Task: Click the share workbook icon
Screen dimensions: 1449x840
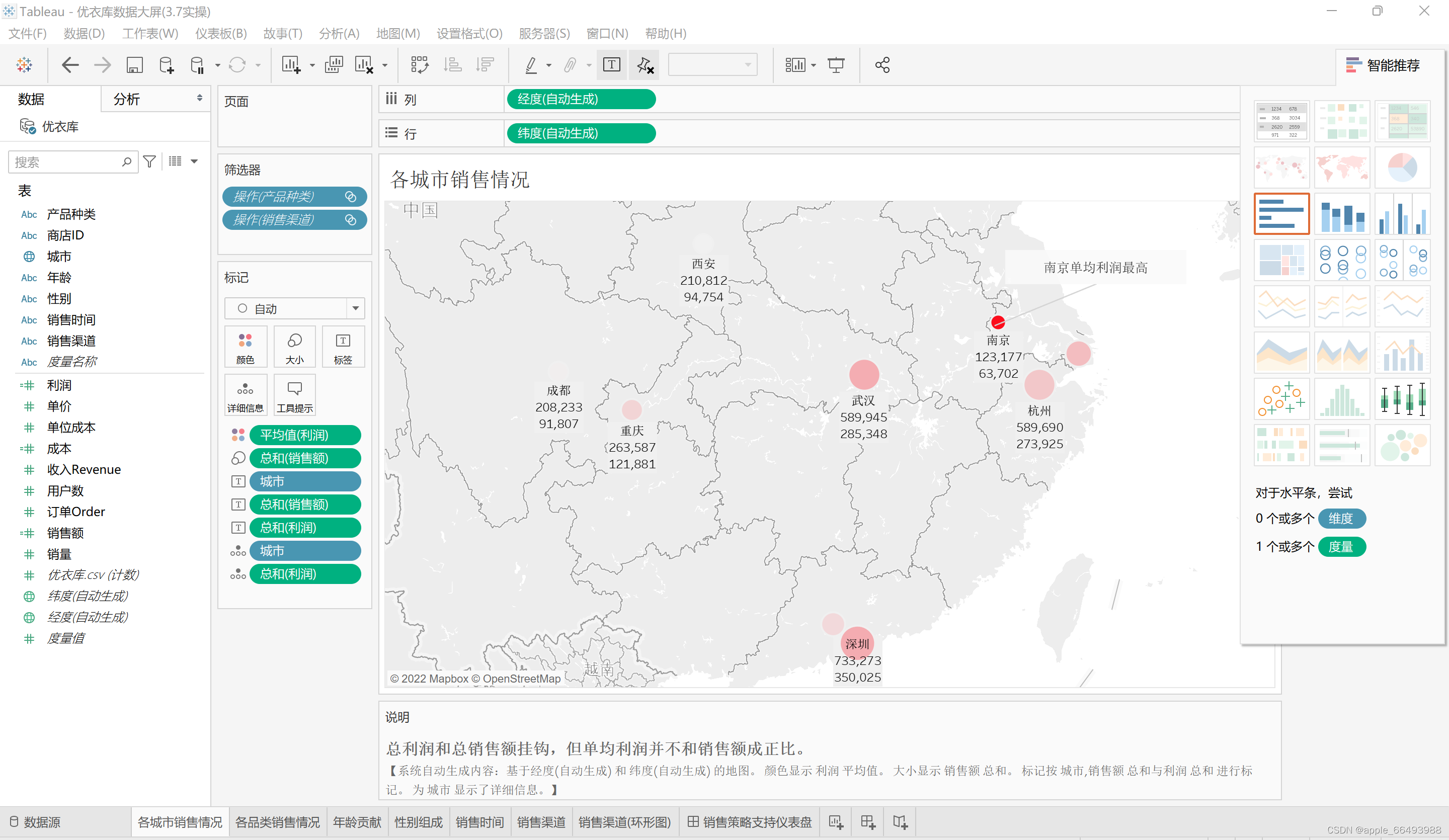Action: pyautogui.click(x=882, y=65)
